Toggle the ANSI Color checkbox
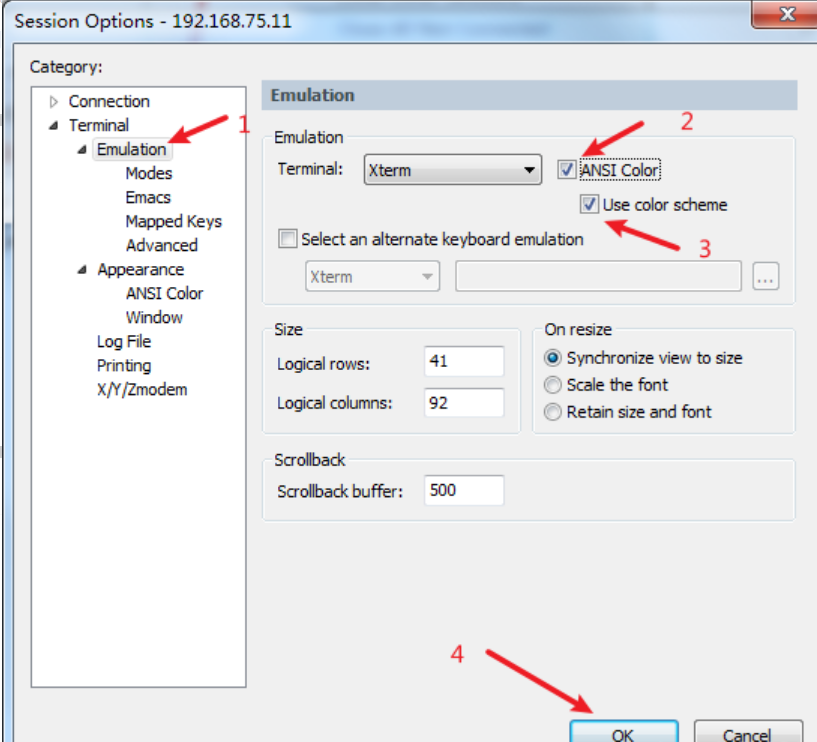This screenshot has width=817, height=742. point(566,170)
